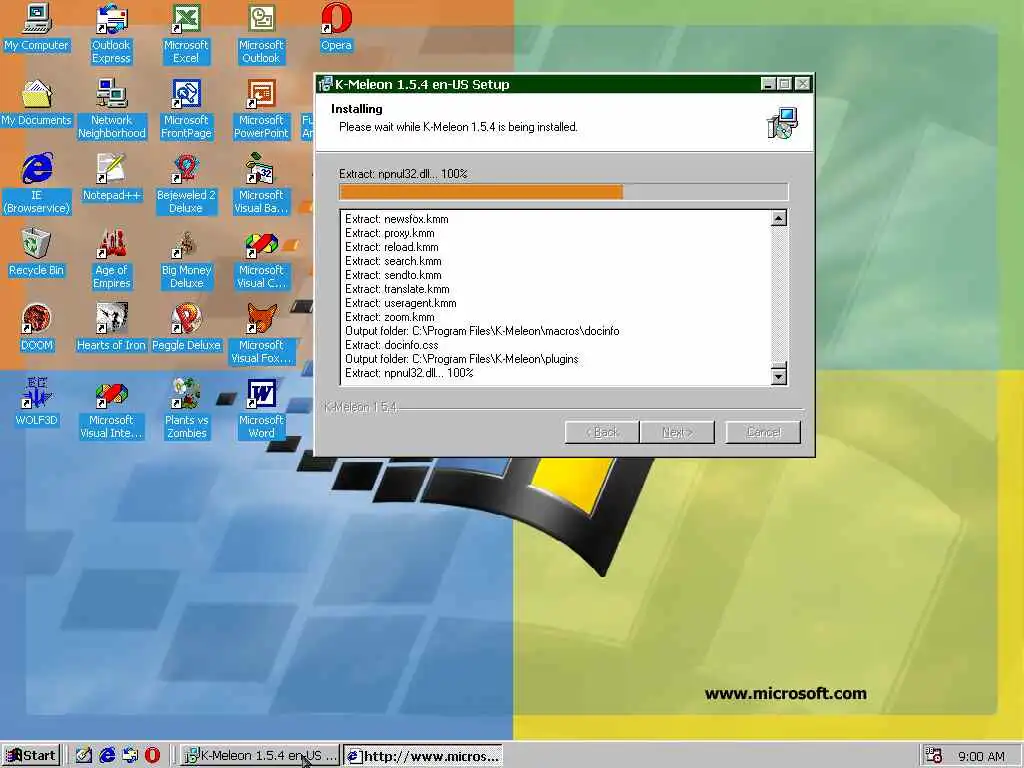This screenshot has width=1024, height=768.
Task: Click Outlook Express quick launch icon
Action: pos(130,756)
